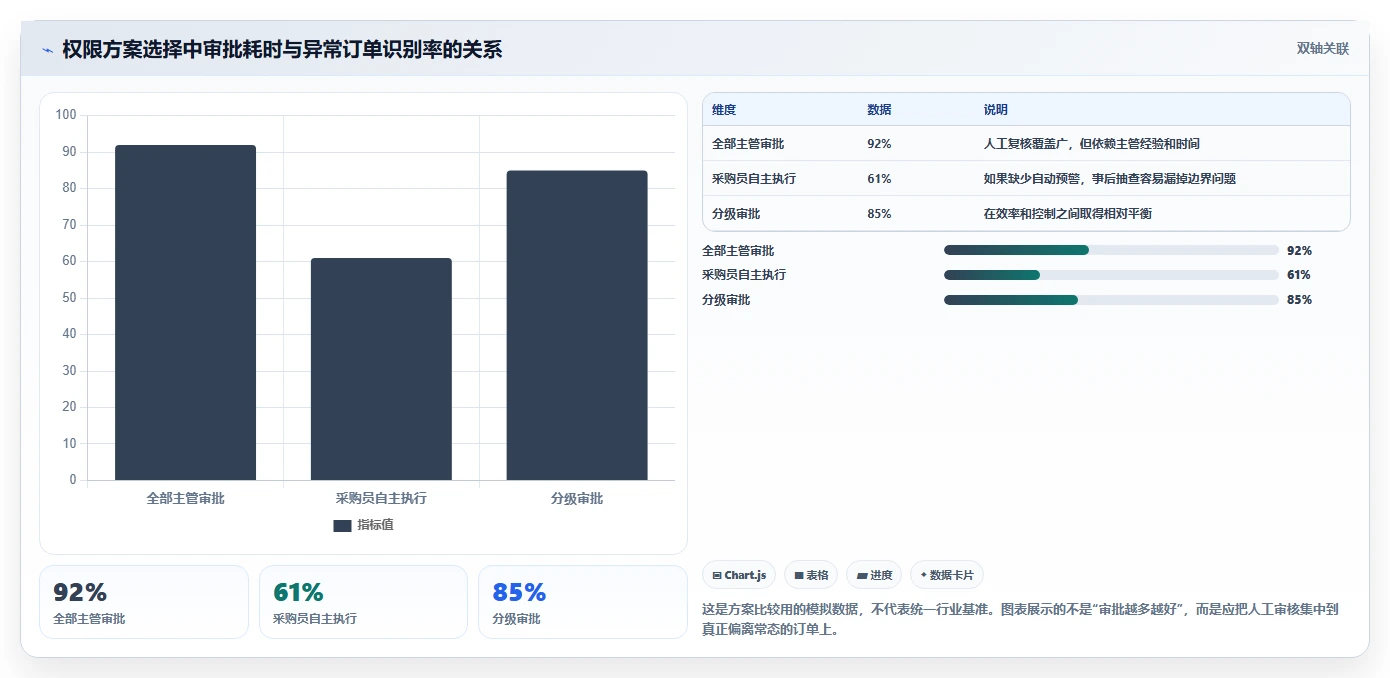Screen dimensions: 1390x678
Task: Click the 全部主管审批 bar in chart
Action: click(x=185, y=313)
